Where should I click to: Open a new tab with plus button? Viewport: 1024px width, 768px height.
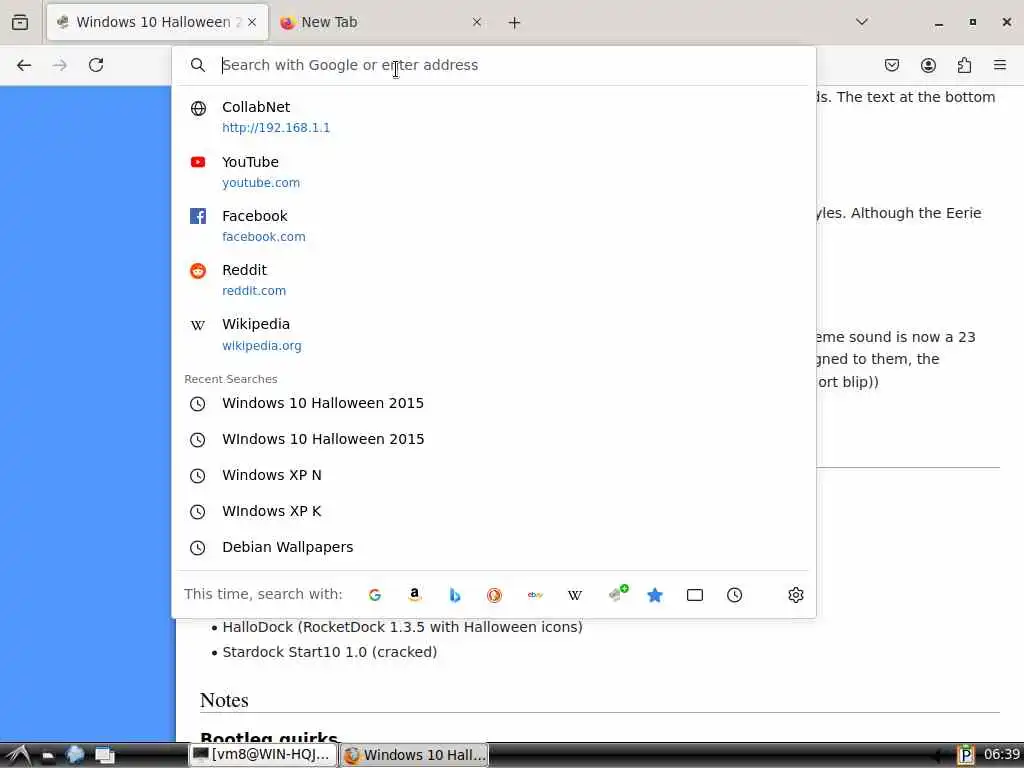515,23
